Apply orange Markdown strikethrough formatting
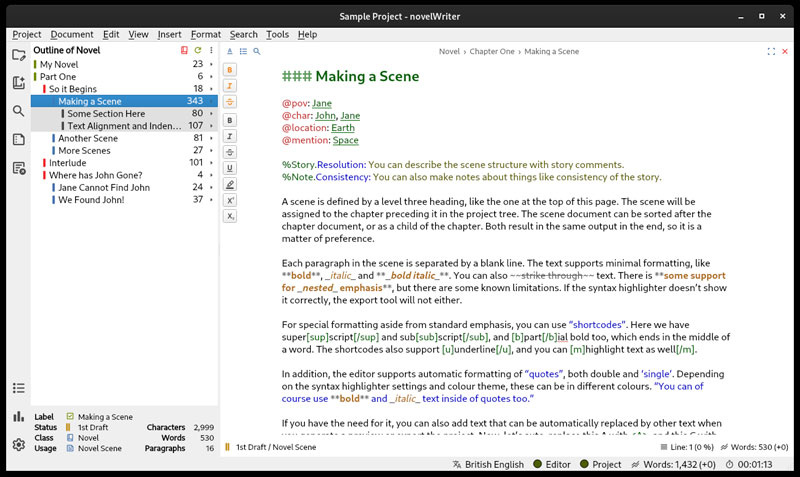The height and width of the screenshot is (477, 800). click(230, 102)
